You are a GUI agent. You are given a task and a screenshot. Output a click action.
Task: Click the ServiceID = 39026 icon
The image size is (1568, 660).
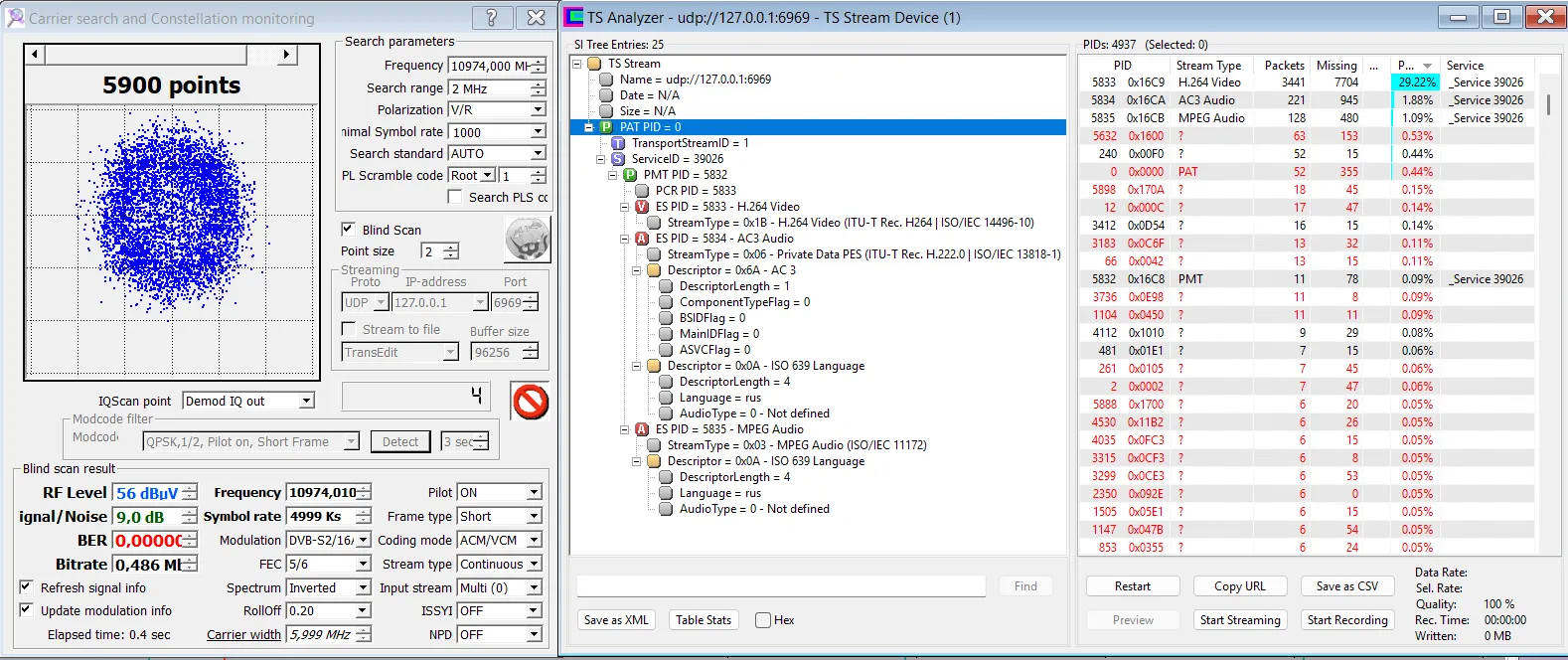pos(618,159)
